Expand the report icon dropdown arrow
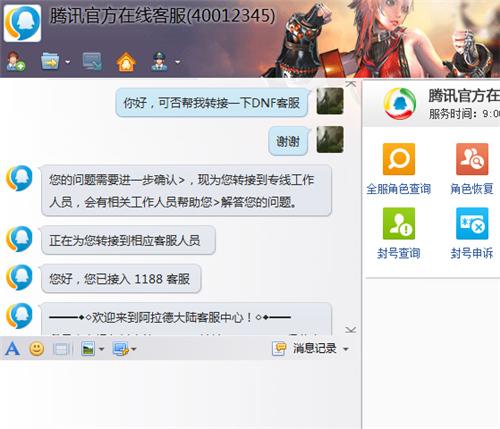 [178, 62]
